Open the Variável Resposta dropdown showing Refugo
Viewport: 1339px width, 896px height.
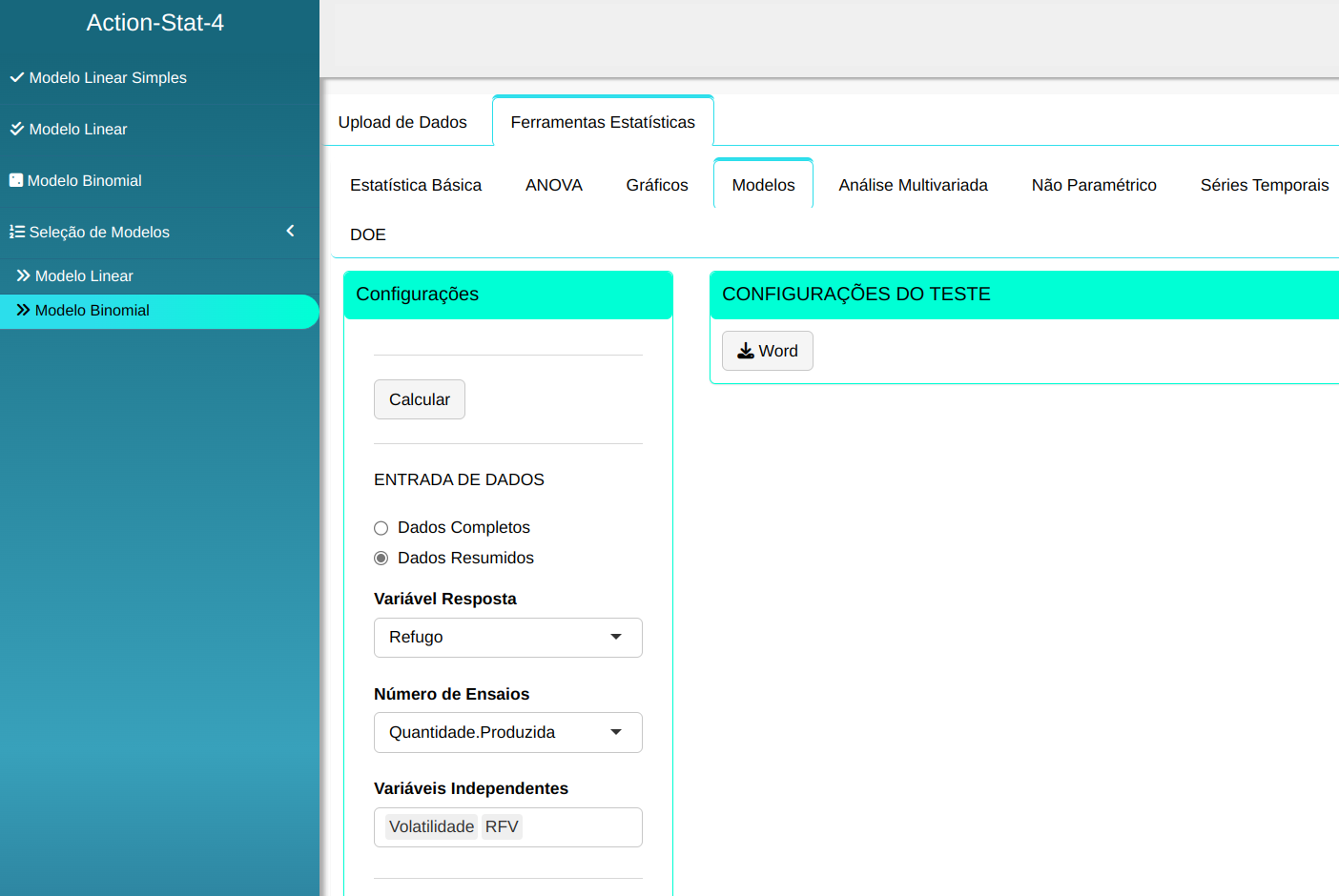click(507, 638)
